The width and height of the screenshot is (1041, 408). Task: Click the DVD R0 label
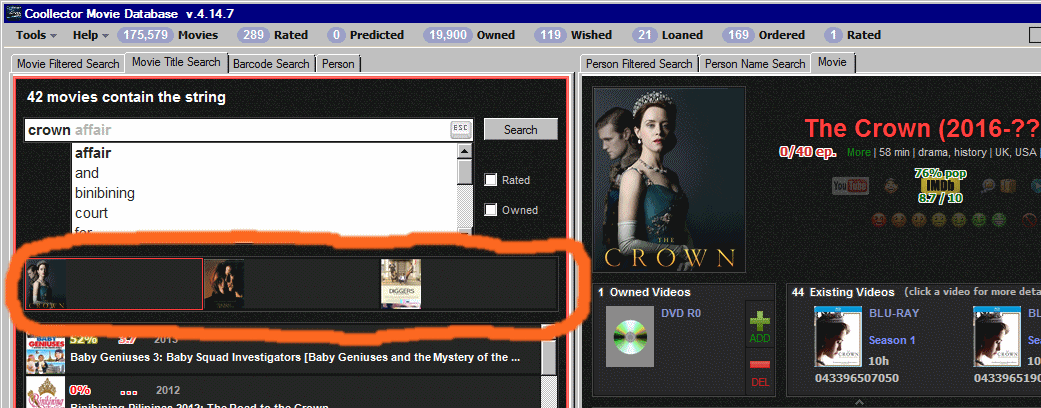682,312
